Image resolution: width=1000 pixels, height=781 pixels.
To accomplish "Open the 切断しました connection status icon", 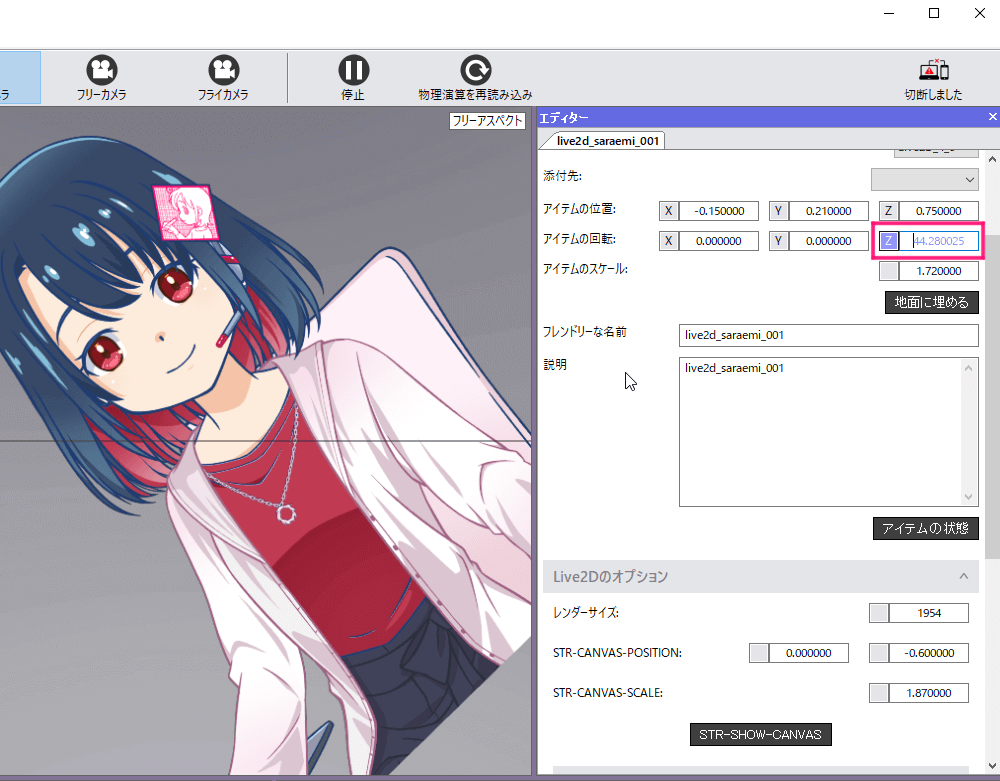I will [x=933, y=78].
